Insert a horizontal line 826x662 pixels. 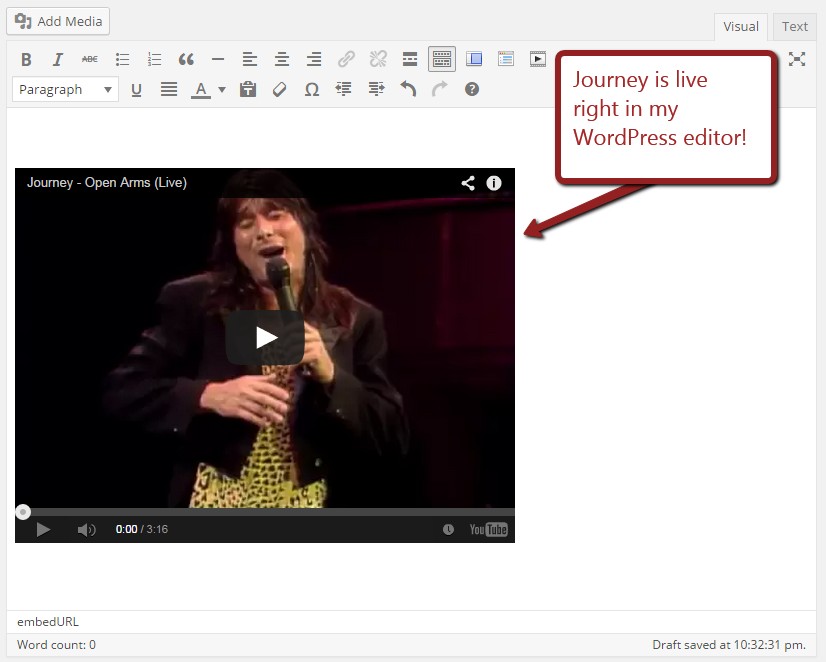click(x=218, y=60)
